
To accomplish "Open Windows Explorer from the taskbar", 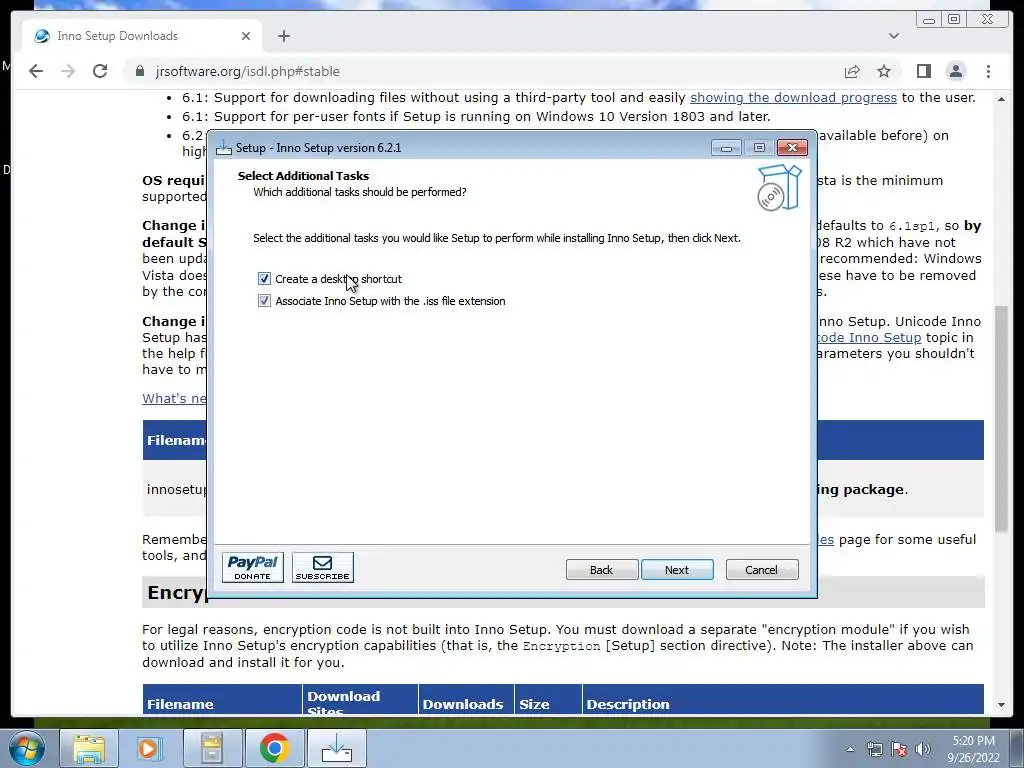I will (89, 748).
